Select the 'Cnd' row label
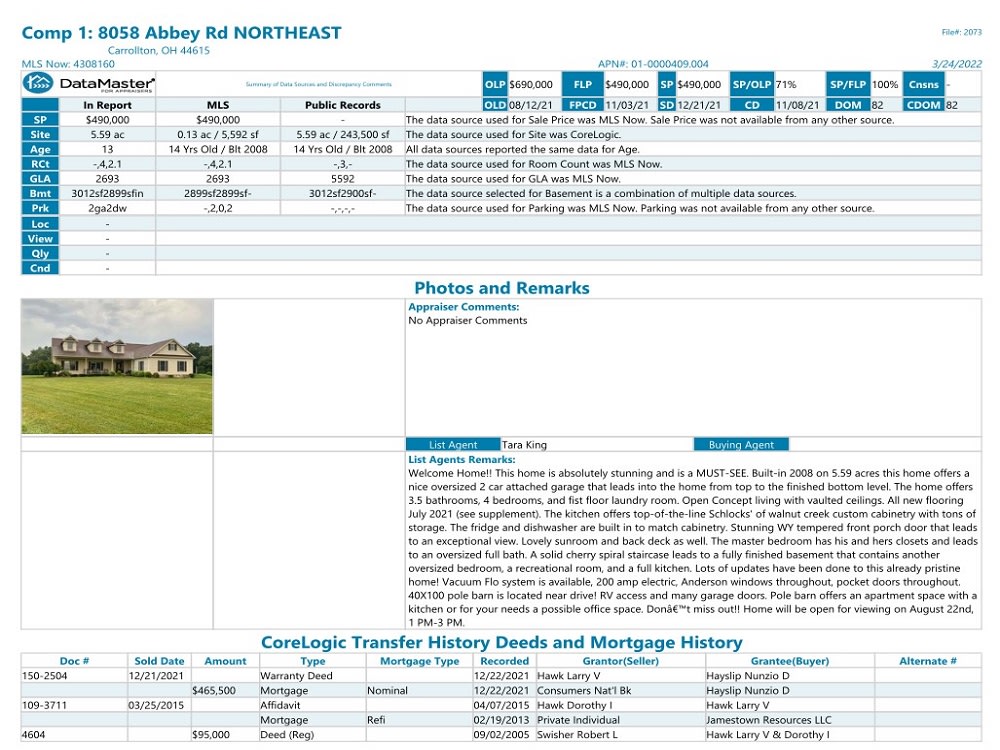This screenshot has height=750, width=1000. point(40,268)
